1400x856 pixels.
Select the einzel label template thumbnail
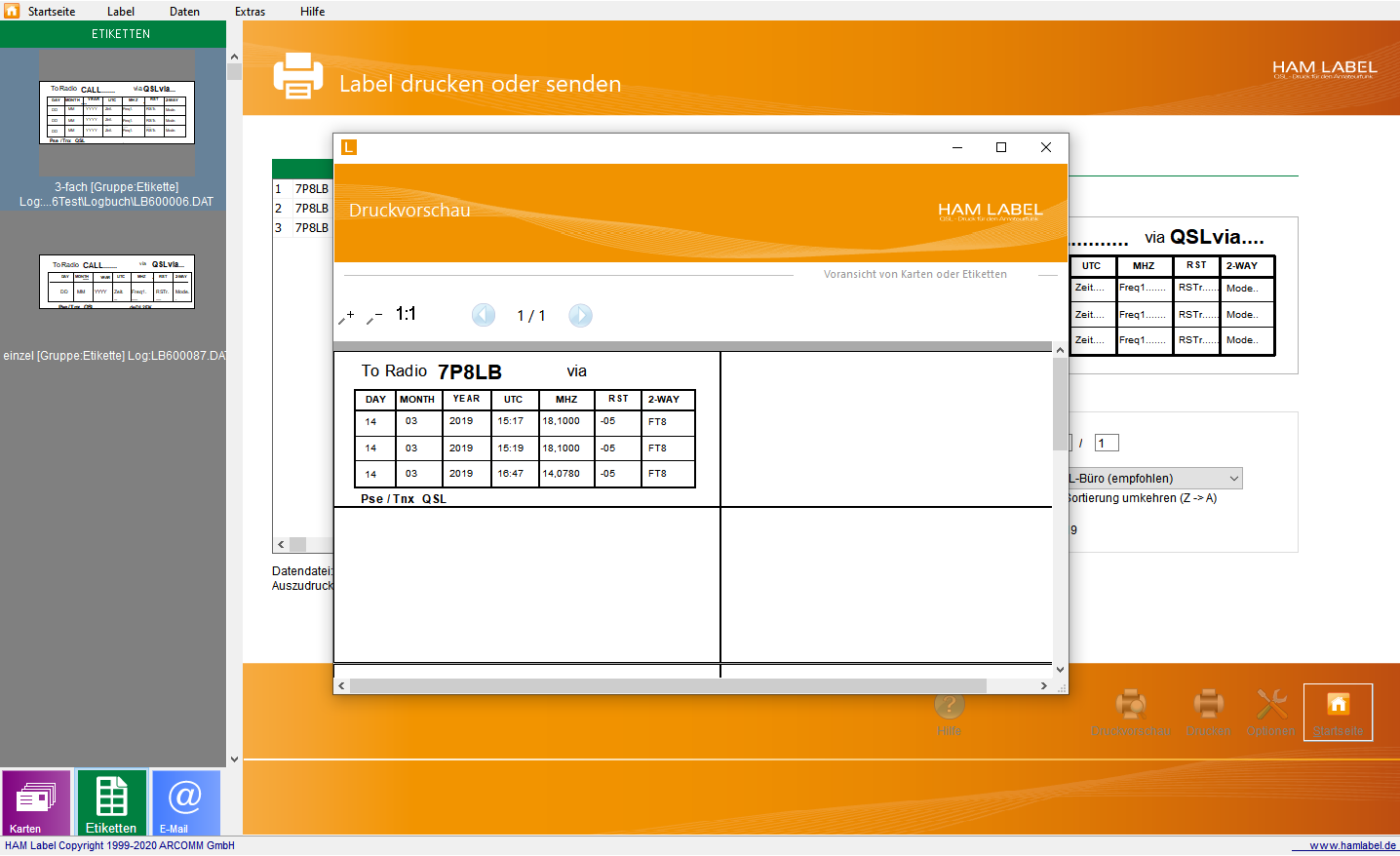[x=117, y=282]
